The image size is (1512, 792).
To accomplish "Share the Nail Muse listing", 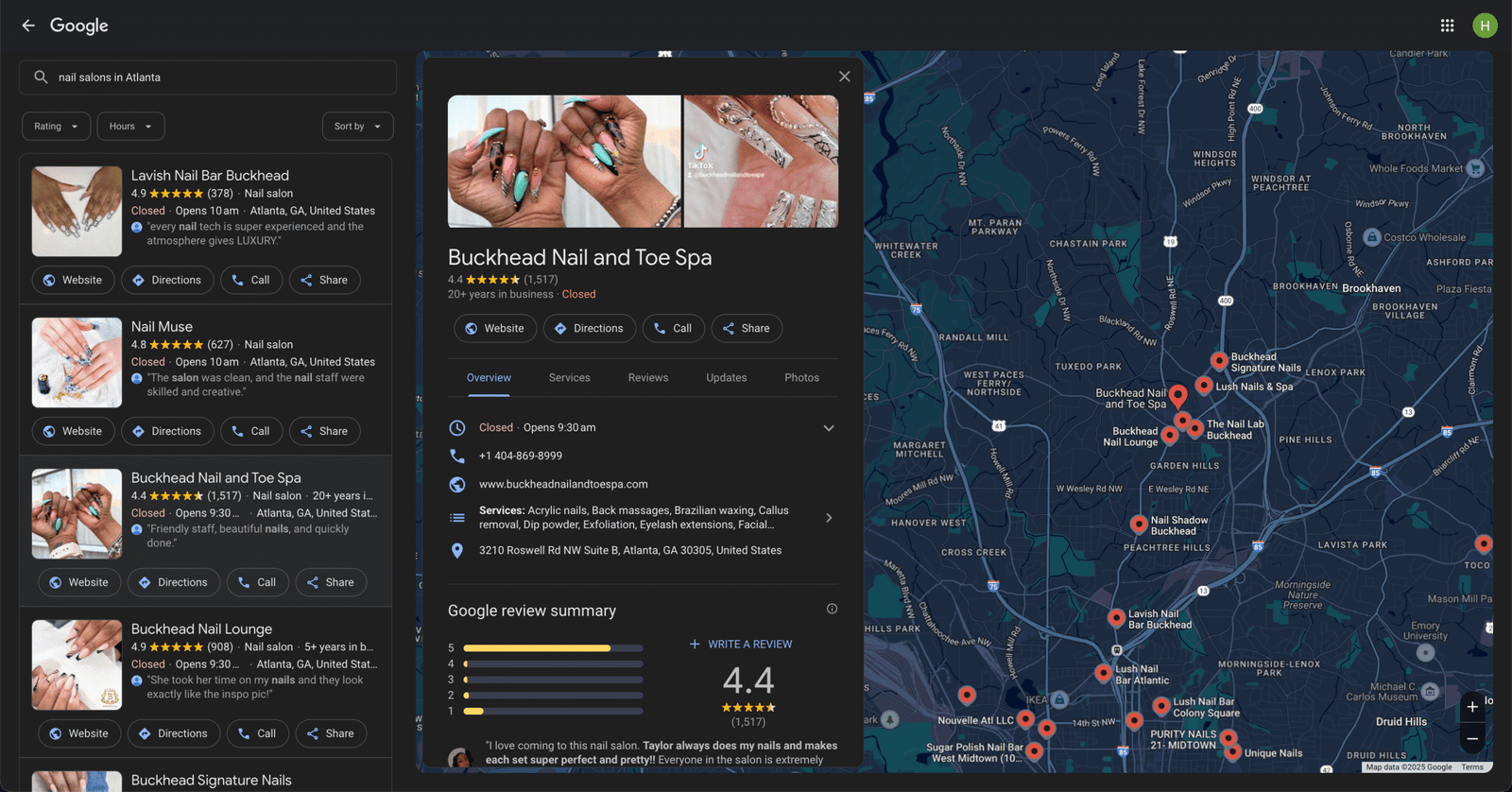I will click(x=324, y=431).
